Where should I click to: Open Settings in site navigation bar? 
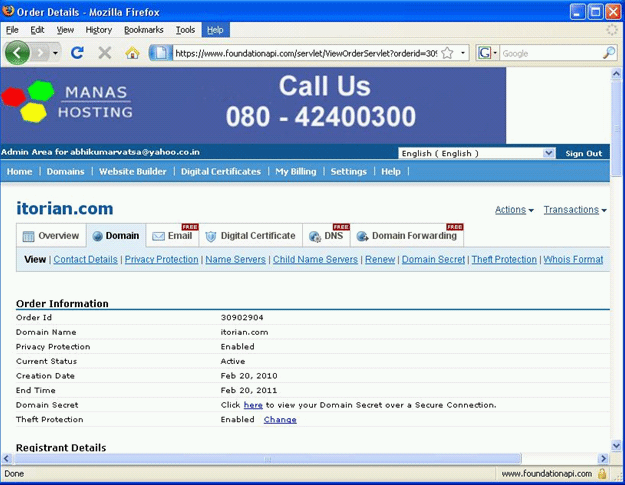pos(348,171)
